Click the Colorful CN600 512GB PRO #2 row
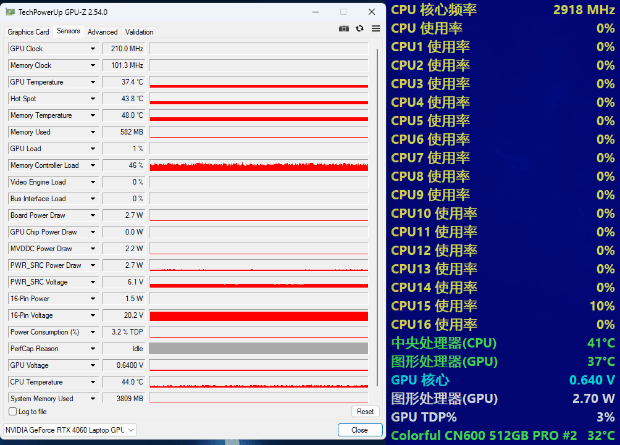 (503, 436)
